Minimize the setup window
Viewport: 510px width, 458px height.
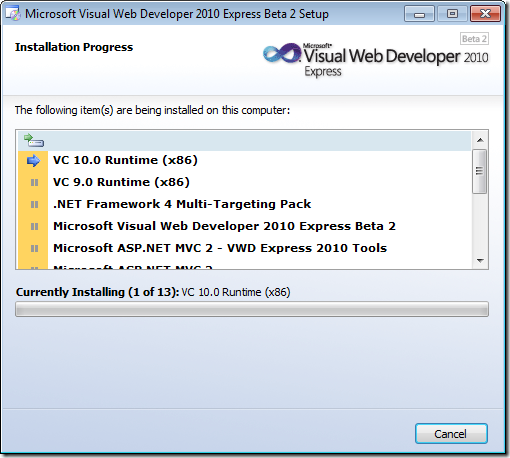419,14
